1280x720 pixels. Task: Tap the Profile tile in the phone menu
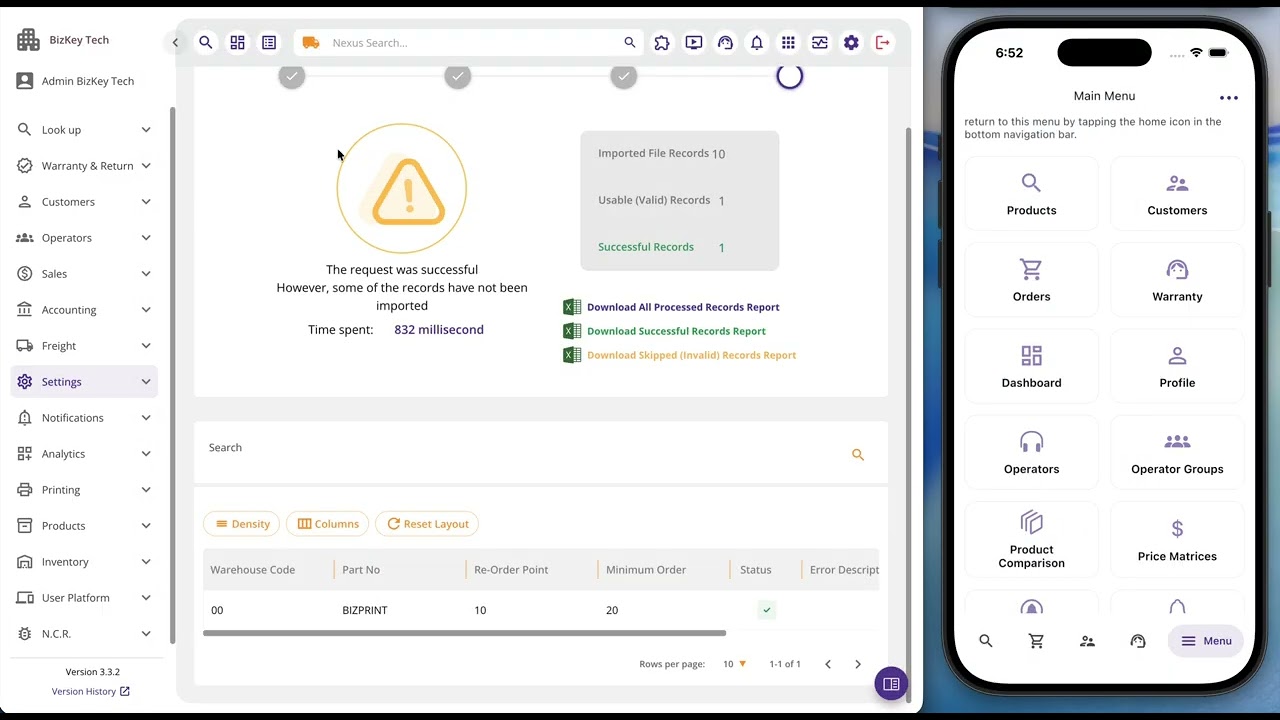(x=1177, y=367)
